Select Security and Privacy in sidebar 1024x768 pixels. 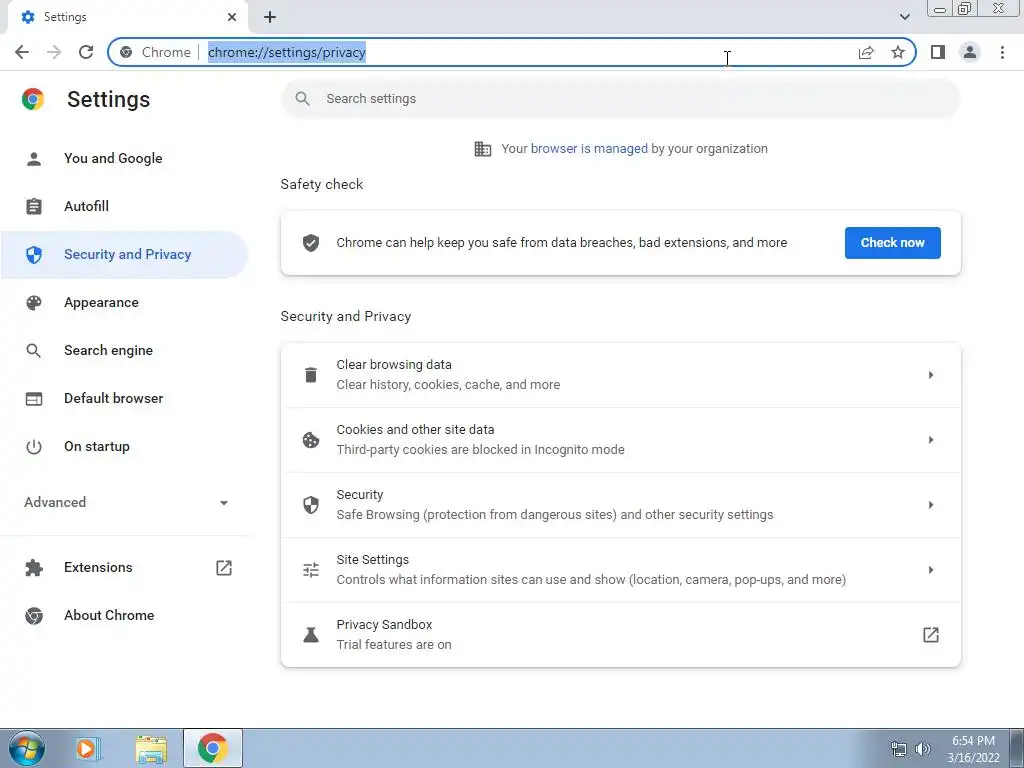125,255
